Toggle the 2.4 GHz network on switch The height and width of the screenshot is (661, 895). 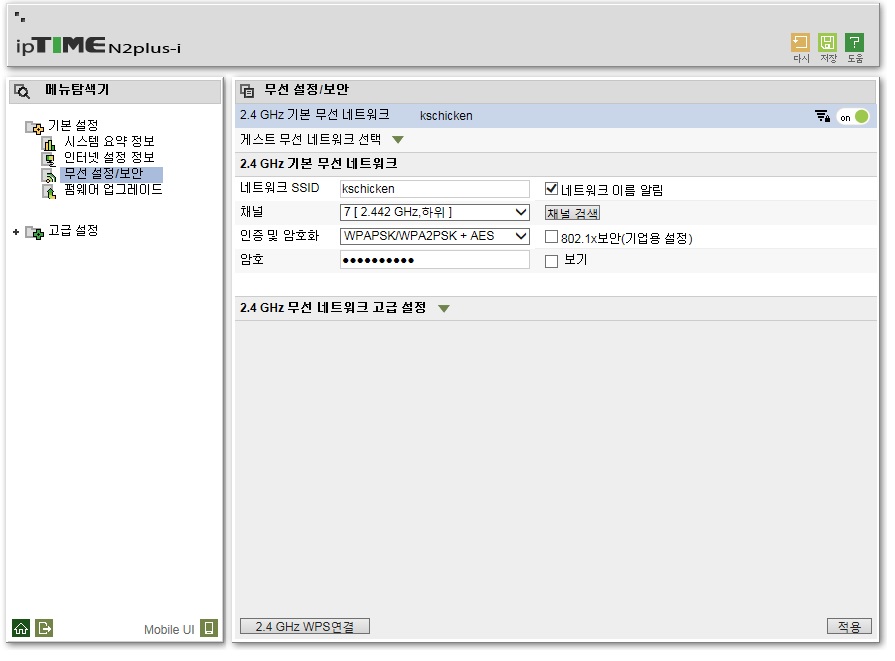pyautogui.click(x=853, y=117)
